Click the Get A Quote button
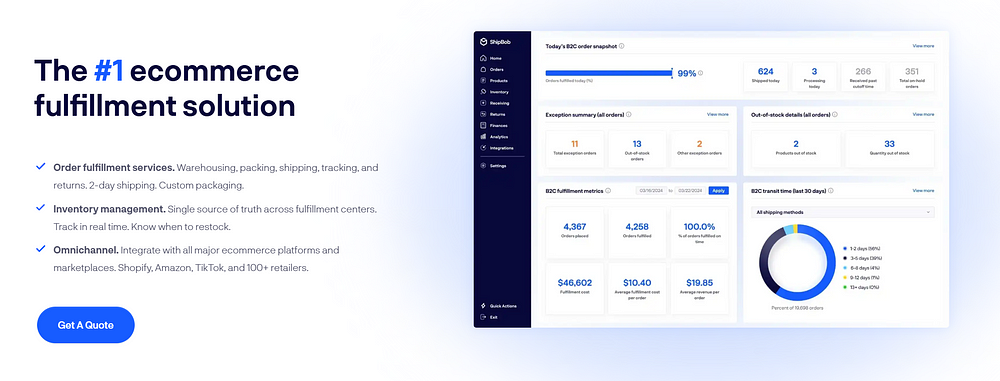The height and width of the screenshot is (381, 1000). pyautogui.click(x=85, y=325)
